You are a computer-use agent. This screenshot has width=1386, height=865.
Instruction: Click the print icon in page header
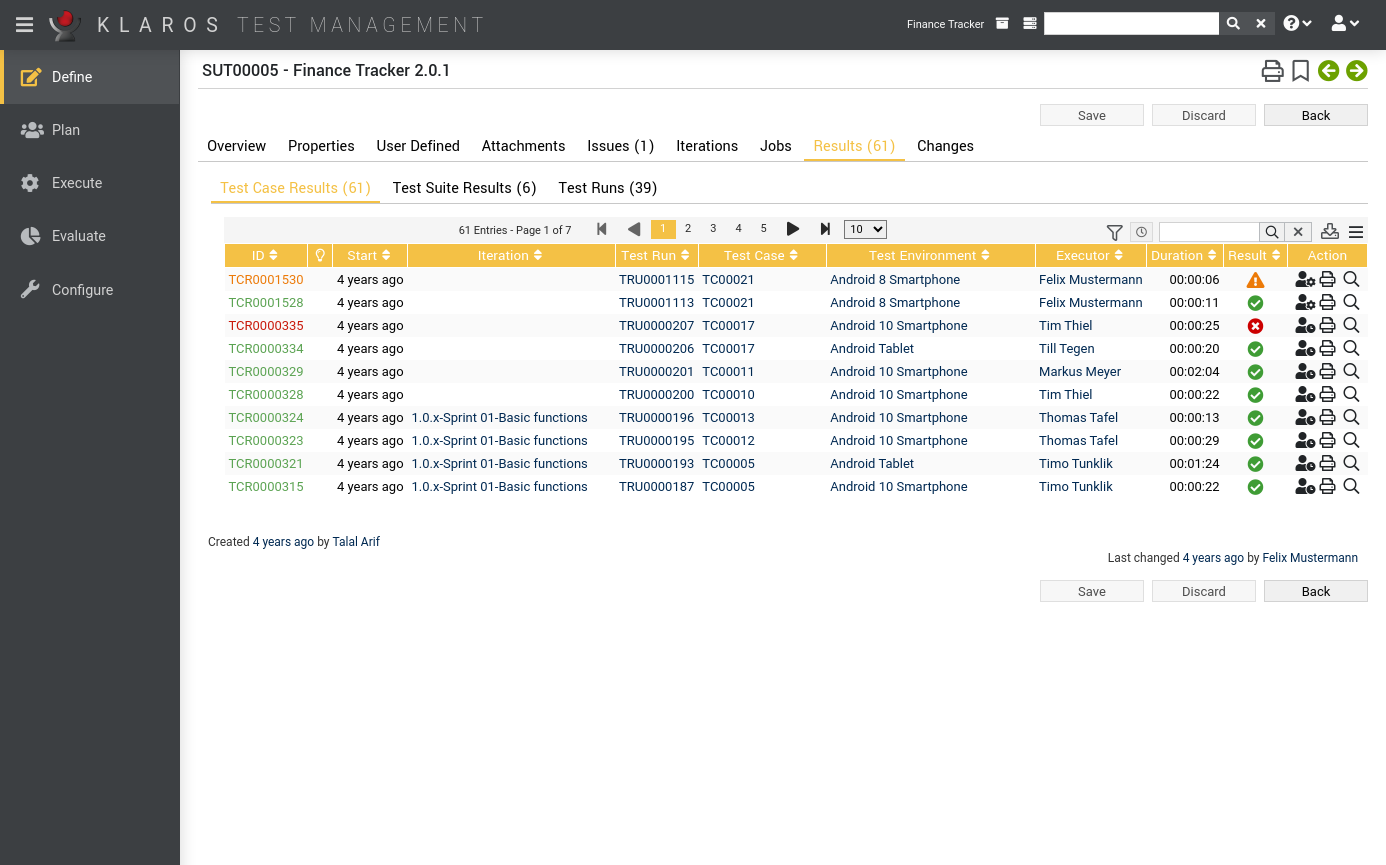[1272, 71]
